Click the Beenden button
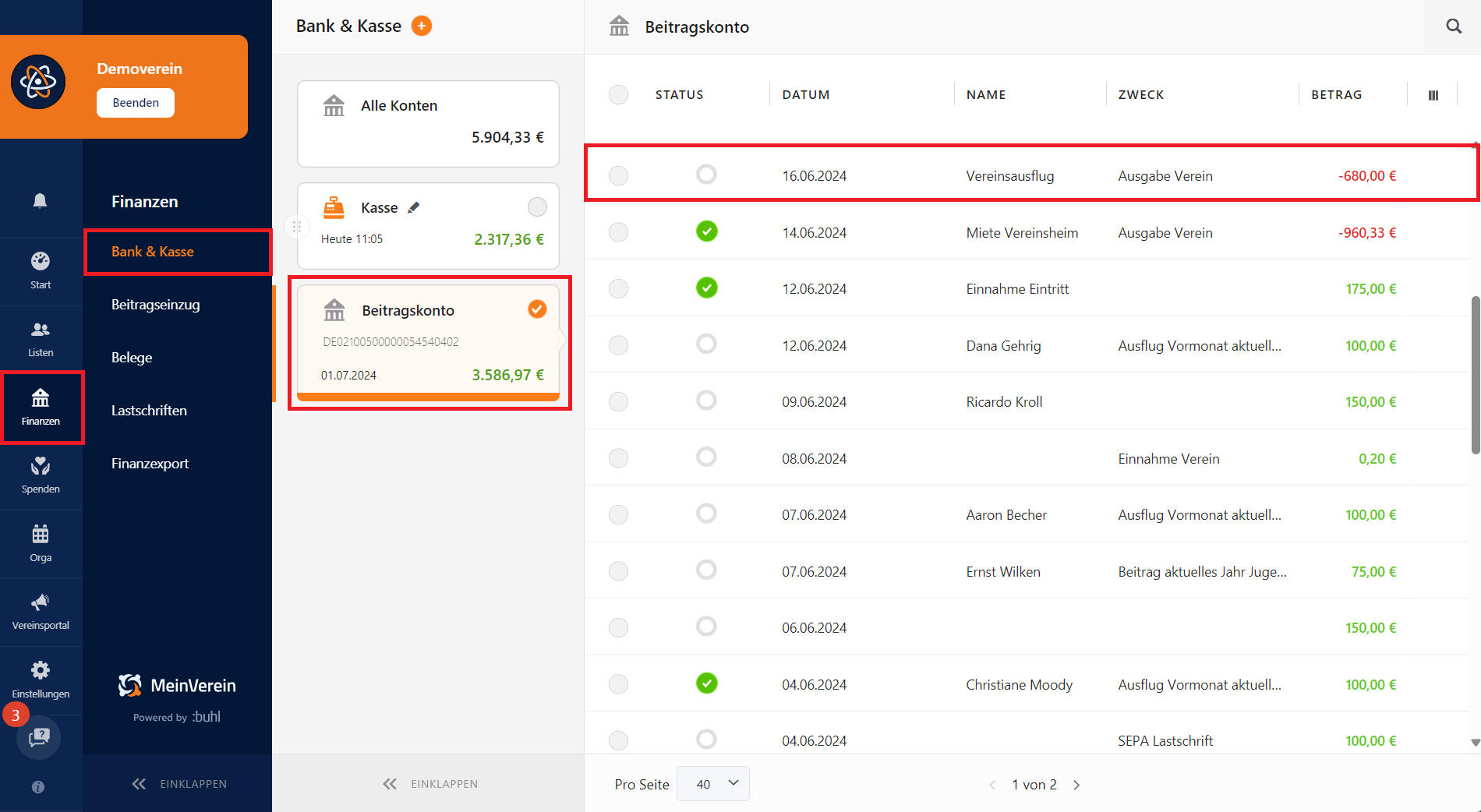The width and height of the screenshot is (1481, 812). pyautogui.click(x=136, y=103)
